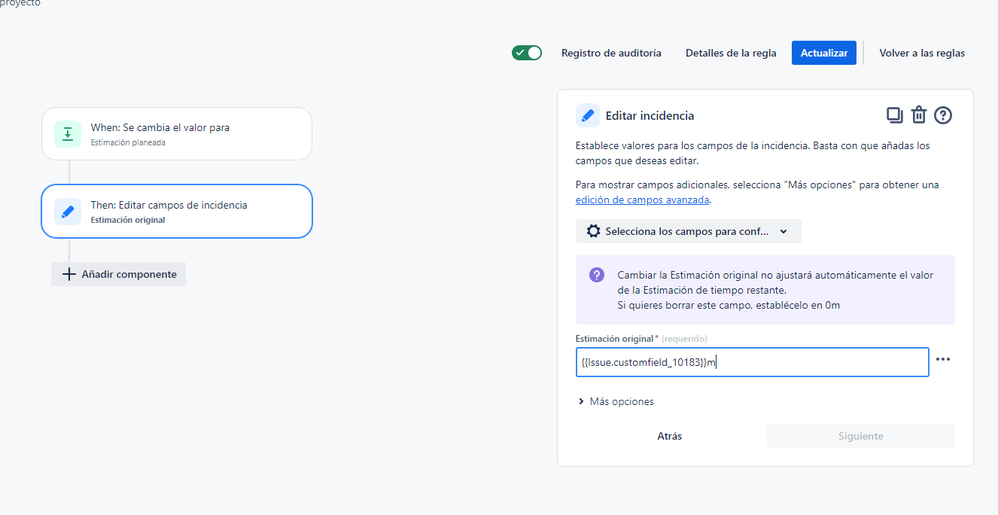
Task: Open Selecciona los campos para configurar dropdown
Action: (x=688, y=232)
